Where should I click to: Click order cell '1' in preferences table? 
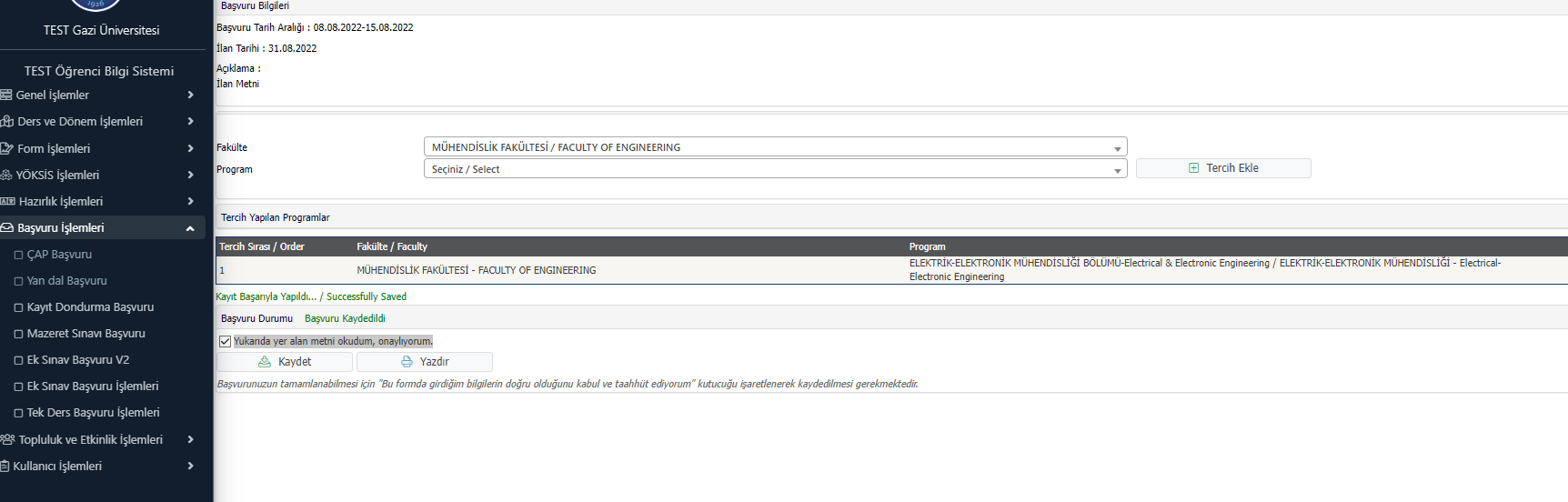222,270
